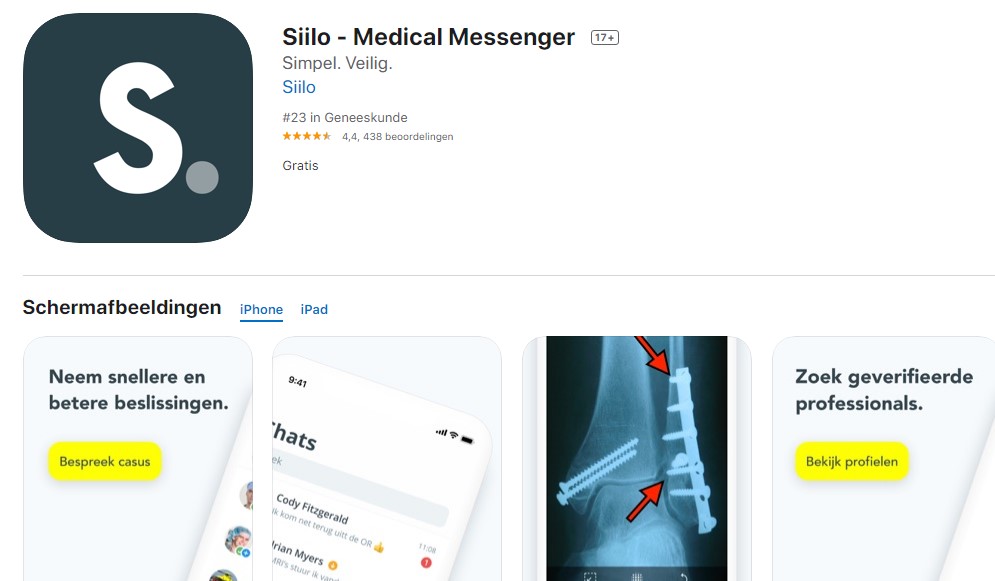Click the #23 in Geneeskunde ranking
Image resolution: width=995 pixels, height=581 pixels.
tap(345, 117)
